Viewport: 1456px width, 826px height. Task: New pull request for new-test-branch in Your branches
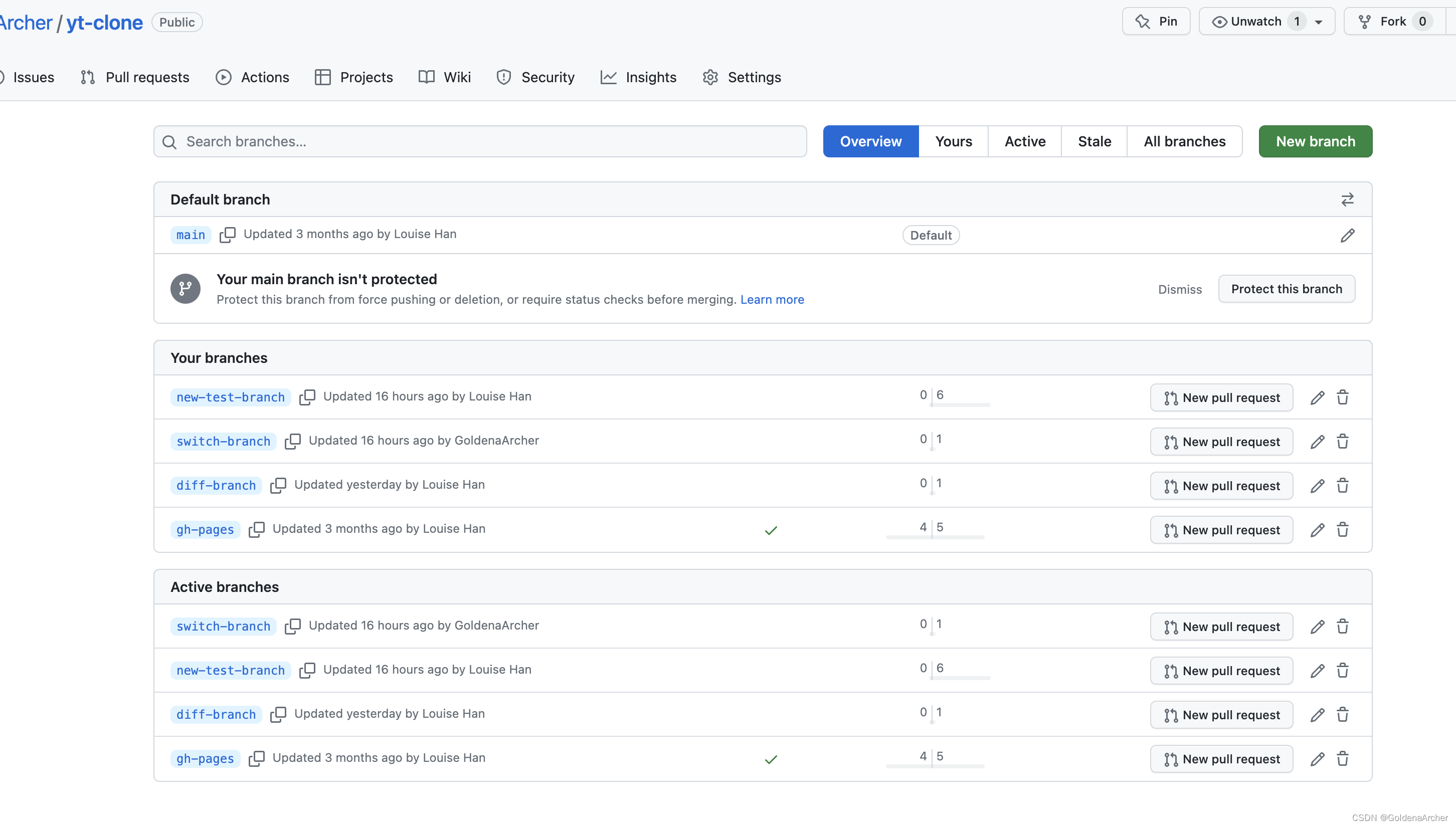1222,397
